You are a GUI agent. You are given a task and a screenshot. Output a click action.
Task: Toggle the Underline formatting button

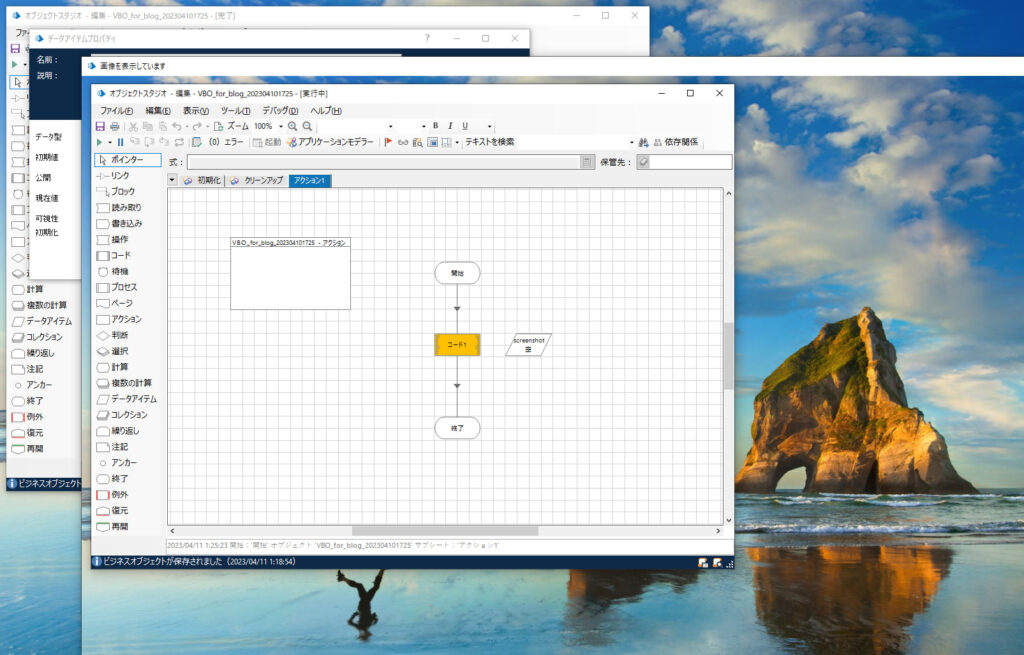(465, 126)
